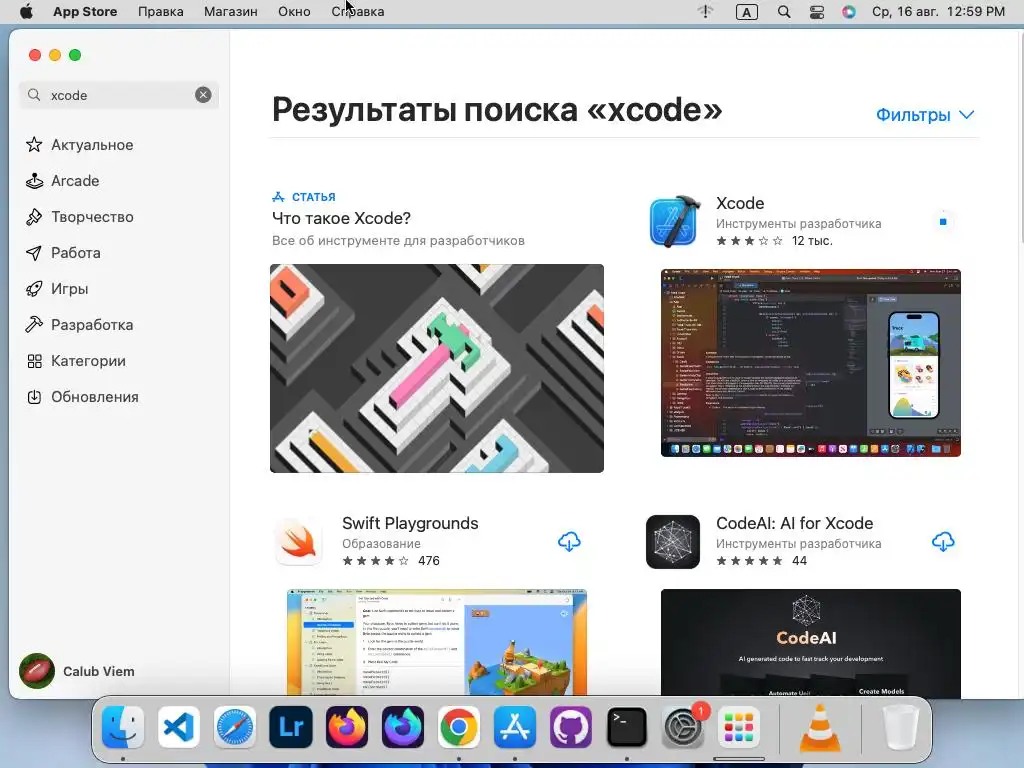Open the CodeAI app icon
This screenshot has height=768, width=1024.
[673, 541]
